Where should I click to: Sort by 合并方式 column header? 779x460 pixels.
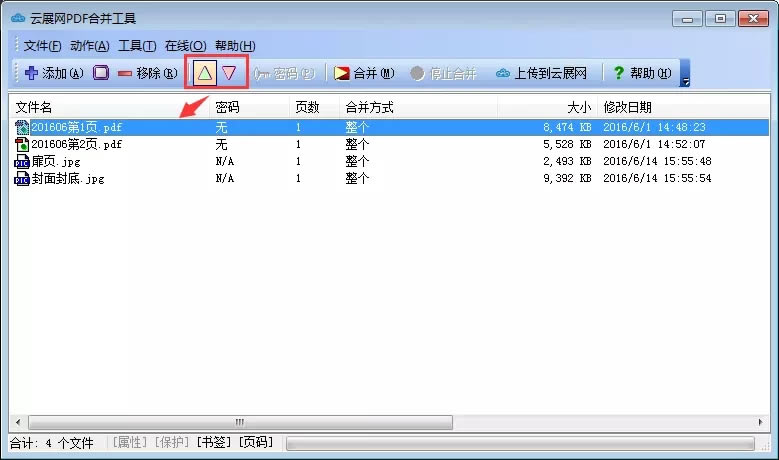[418, 107]
